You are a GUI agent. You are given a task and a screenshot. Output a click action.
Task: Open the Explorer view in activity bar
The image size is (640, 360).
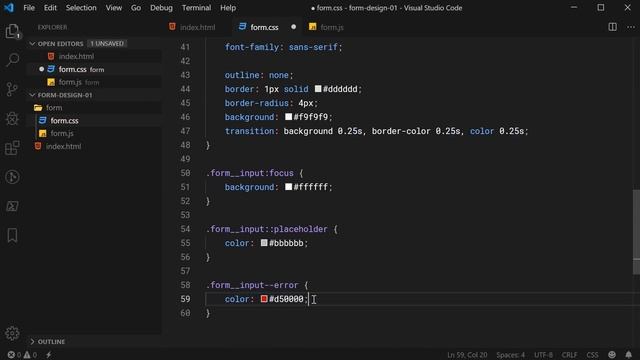tap(12, 31)
